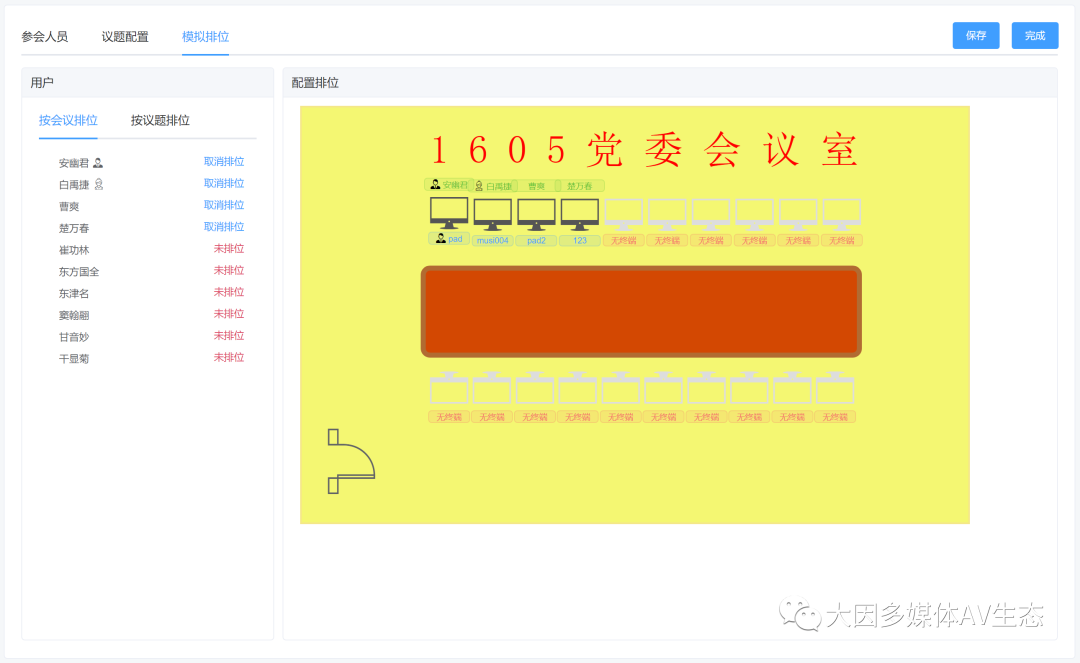Click the attendee icon next to 白禹捷

point(96,183)
